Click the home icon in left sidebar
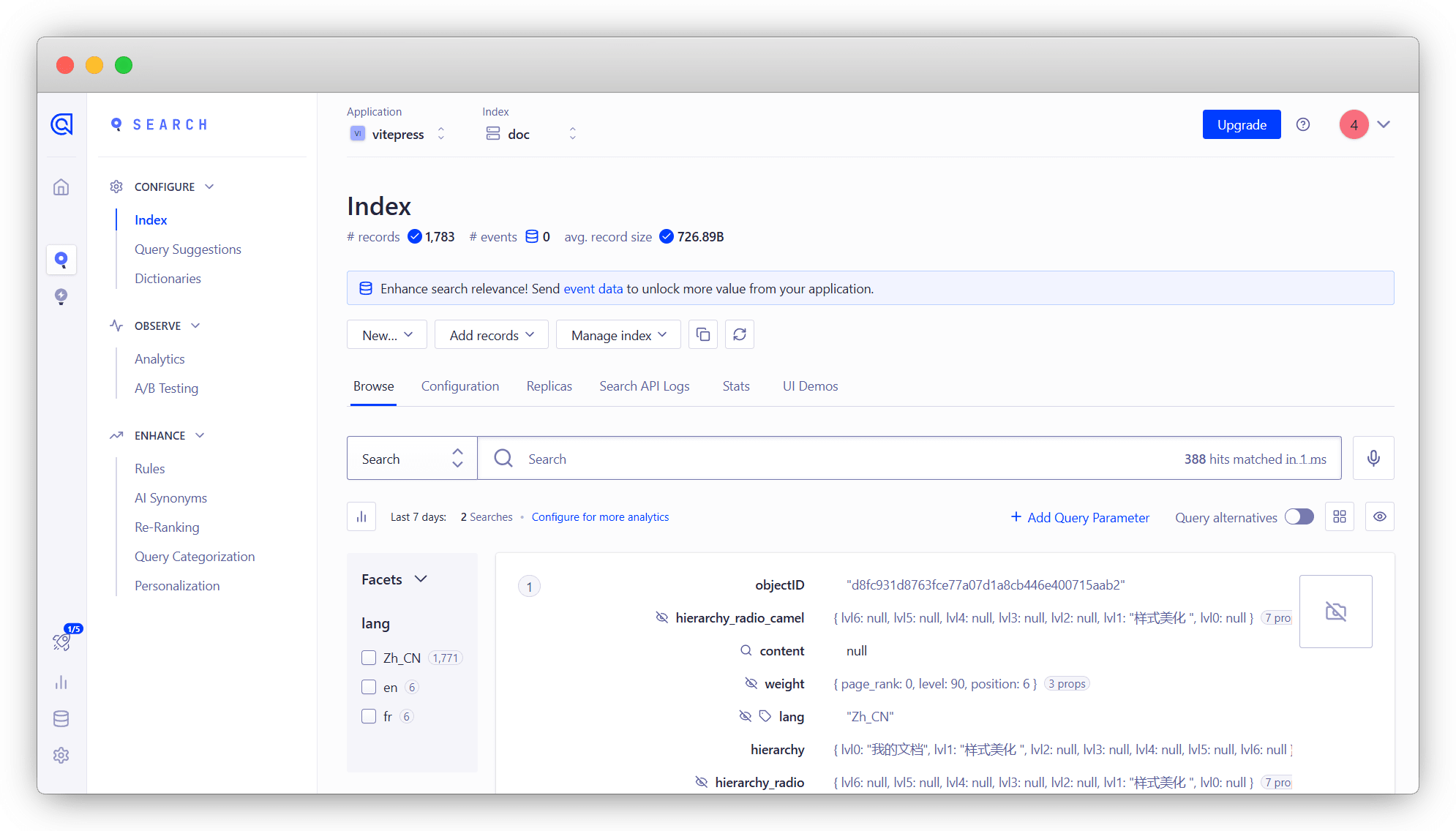 [61, 187]
